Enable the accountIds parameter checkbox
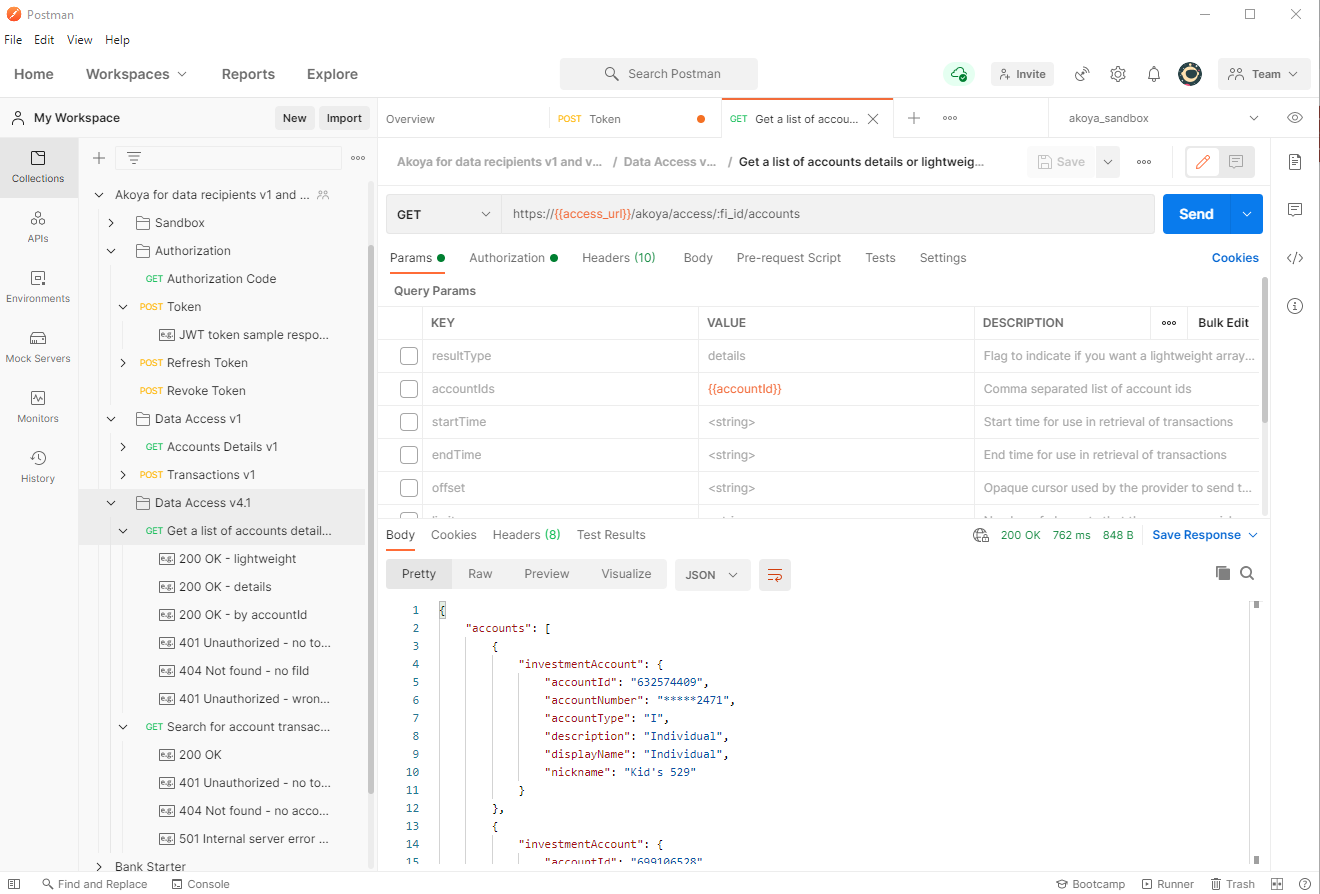The width and height of the screenshot is (1320, 894). (x=408, y=389)
